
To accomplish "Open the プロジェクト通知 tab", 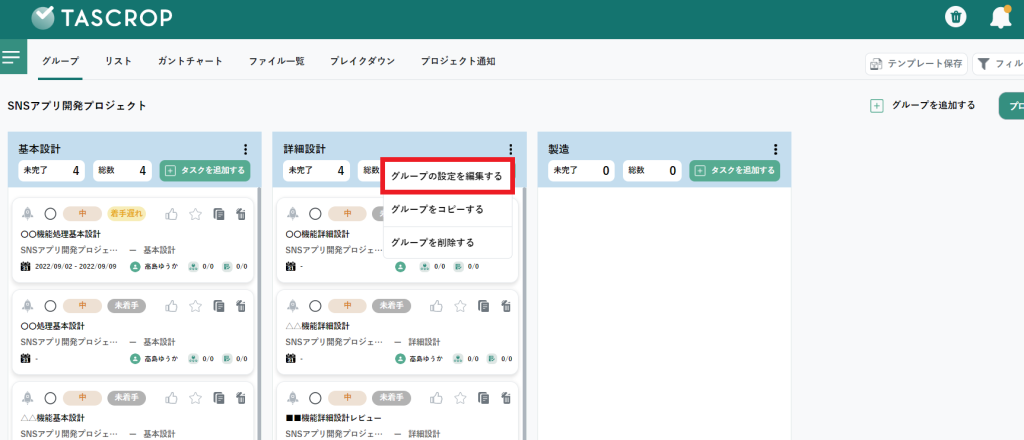I will coord(458,61).
